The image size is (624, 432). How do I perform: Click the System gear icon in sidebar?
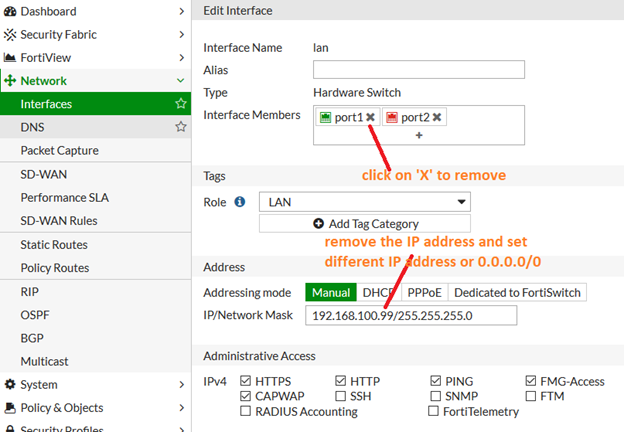coord(10,385)
